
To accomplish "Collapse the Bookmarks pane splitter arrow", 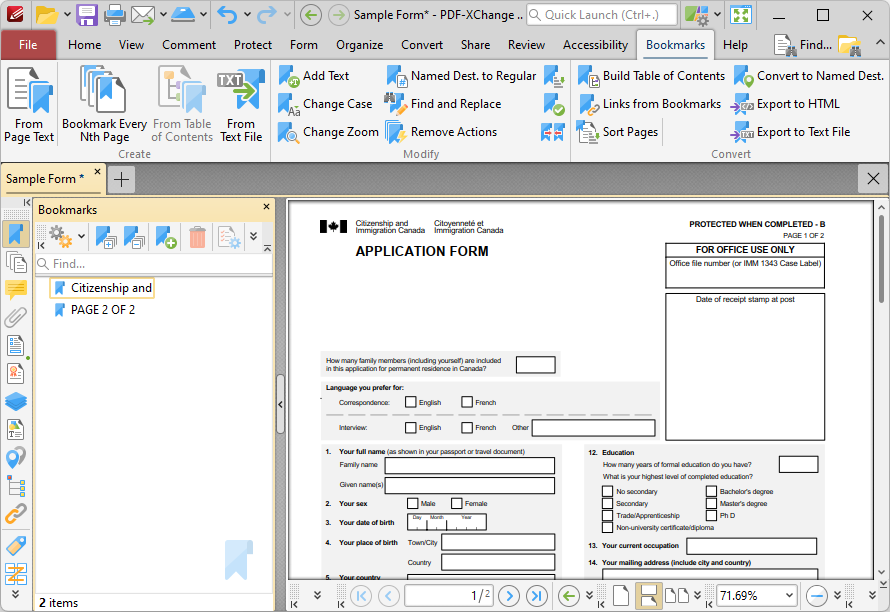I will (280, 404).
